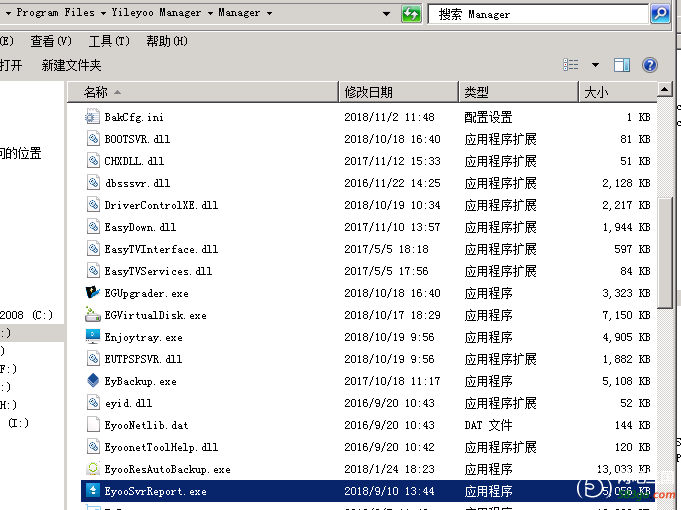
Task: Open the 工具(T) menu
Action: [109, 41]
